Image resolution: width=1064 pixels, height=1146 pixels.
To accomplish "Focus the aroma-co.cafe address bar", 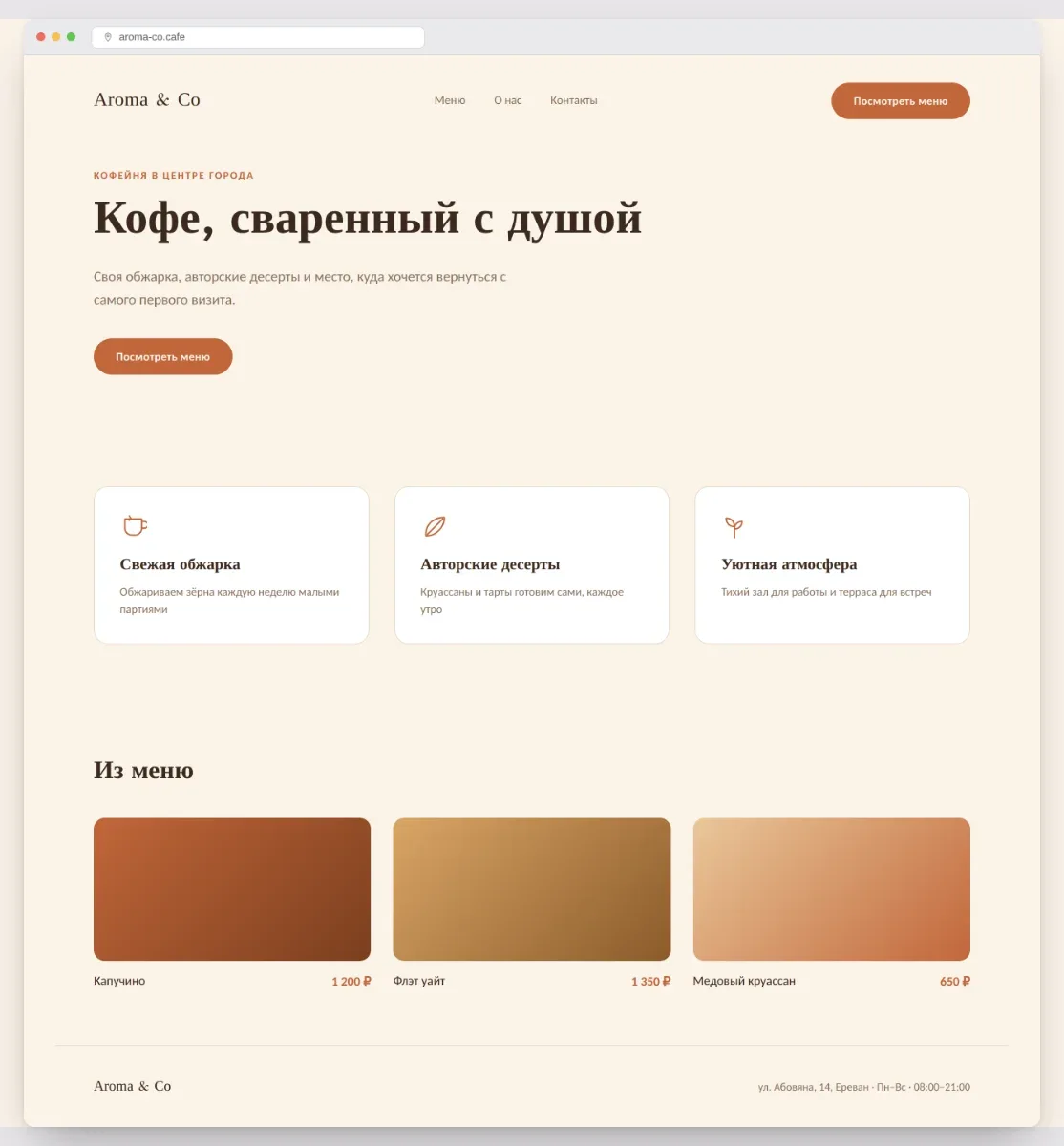I will coord(258,37).
